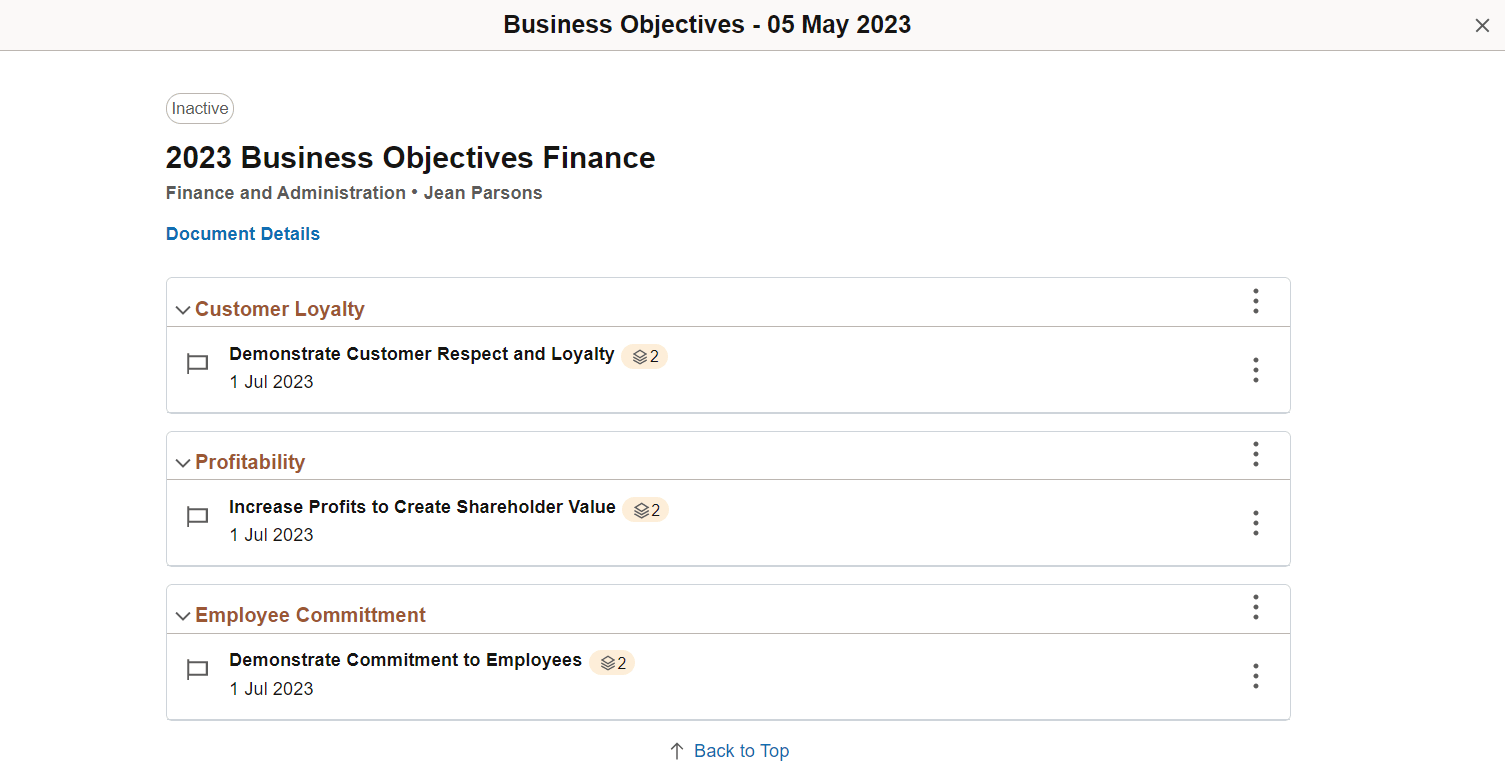
Task: Open the stacked items badge under Employee Committment
Action: 612,662
